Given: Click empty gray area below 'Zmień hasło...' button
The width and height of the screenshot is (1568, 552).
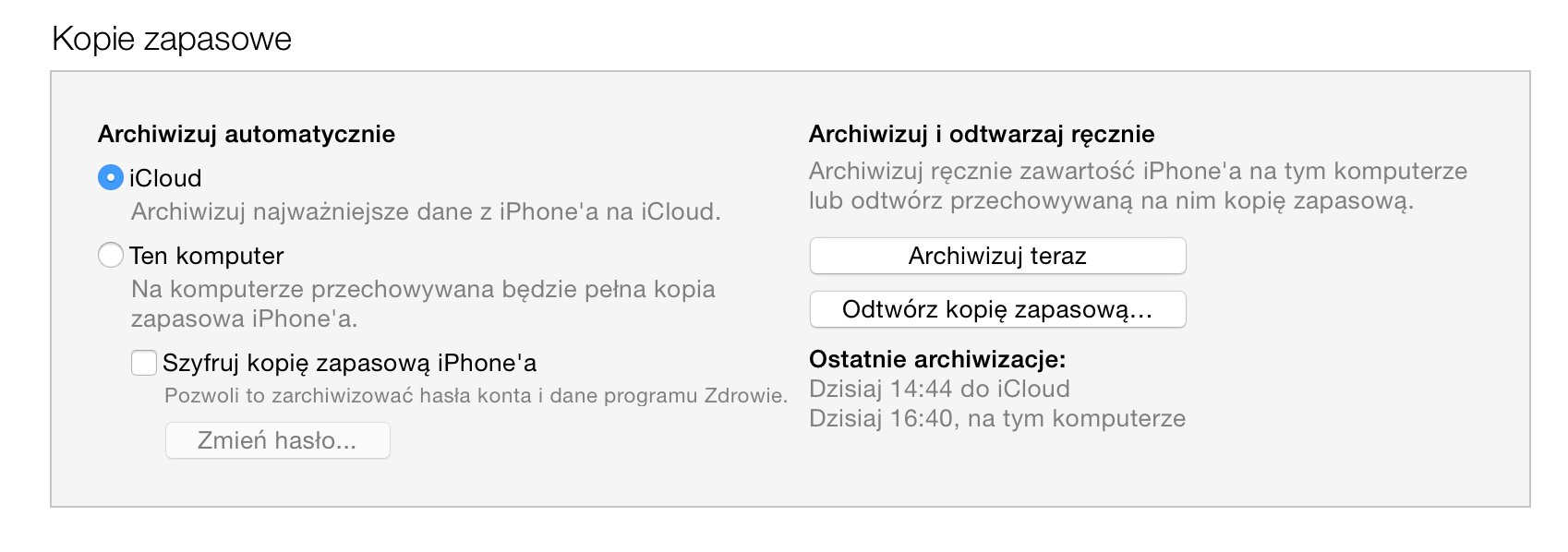Looking at the screenshot, I should click(x=277, y=483).
